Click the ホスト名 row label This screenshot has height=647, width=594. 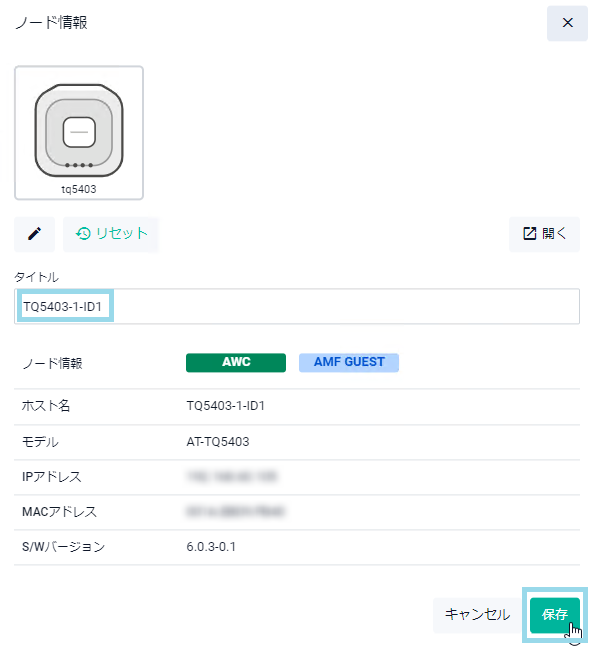(46, 406)
